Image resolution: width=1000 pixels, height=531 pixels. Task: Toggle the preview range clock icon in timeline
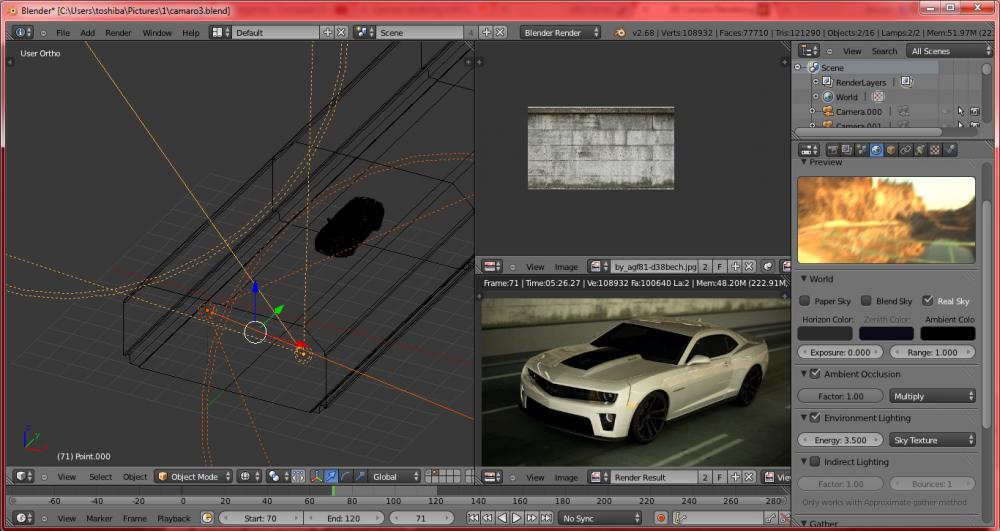click(x=207, y=518)
